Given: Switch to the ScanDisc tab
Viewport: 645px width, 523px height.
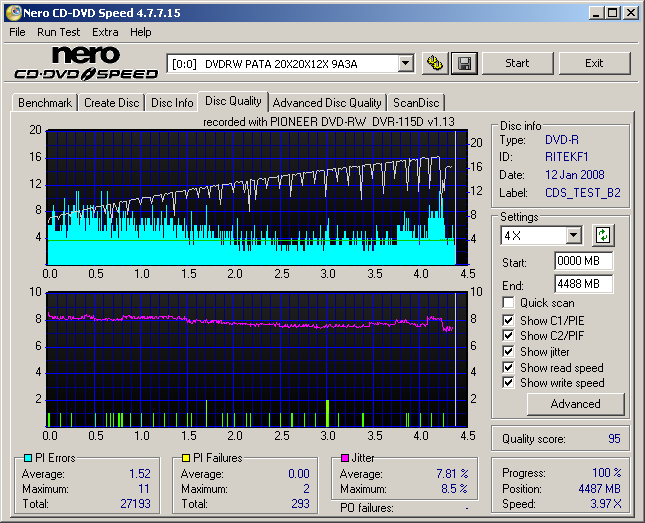Looking at the screenshot, I should tap(416, 102).
